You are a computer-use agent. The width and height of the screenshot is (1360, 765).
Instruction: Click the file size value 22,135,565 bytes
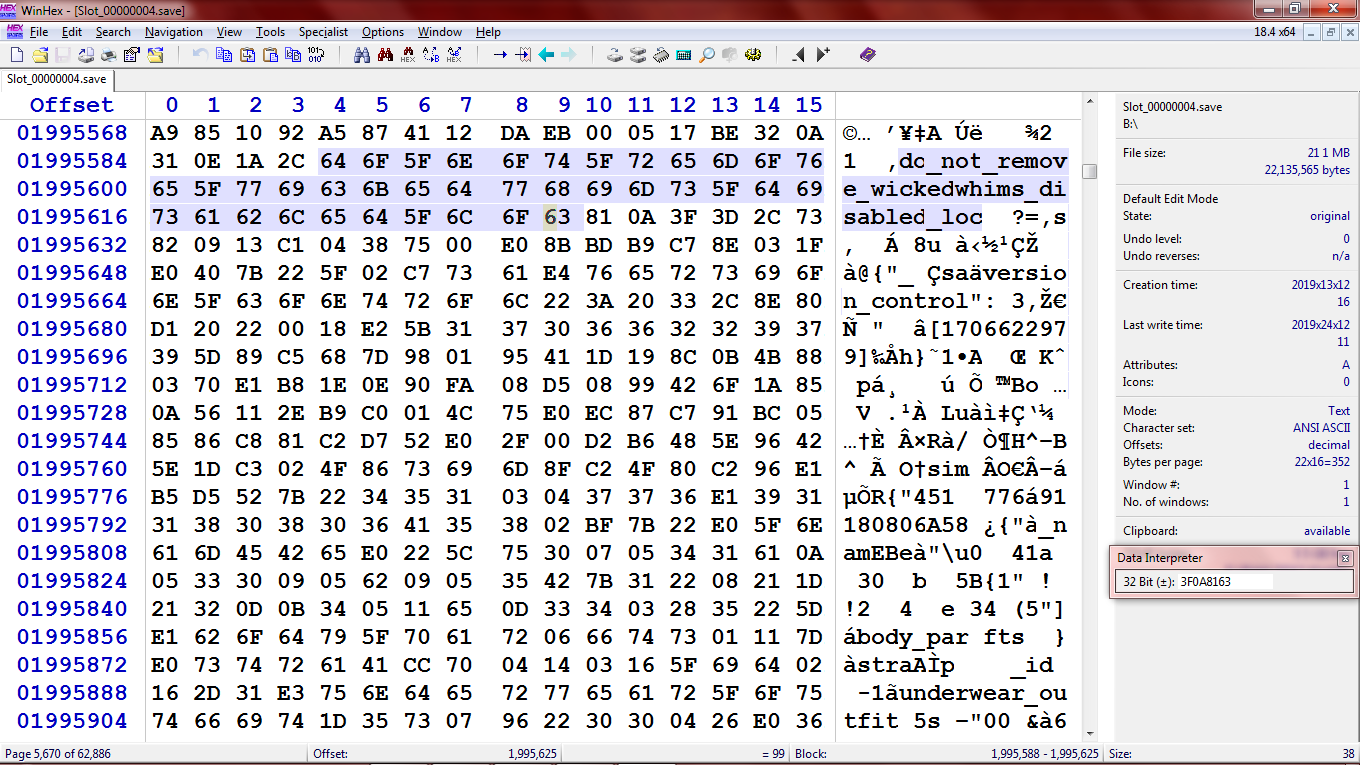[x=1308, y=170]
